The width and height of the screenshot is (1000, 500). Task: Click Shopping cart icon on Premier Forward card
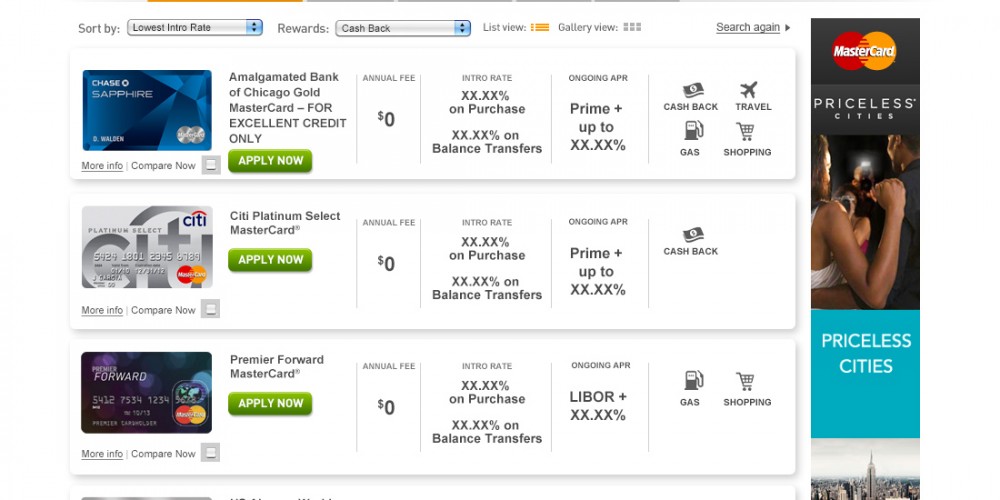[745, 381]
